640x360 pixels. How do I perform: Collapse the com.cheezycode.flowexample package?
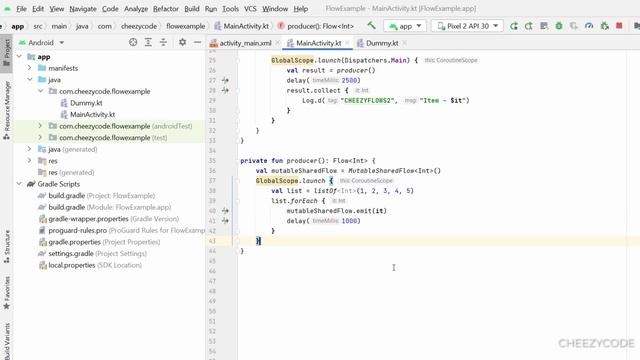[40, 91]
